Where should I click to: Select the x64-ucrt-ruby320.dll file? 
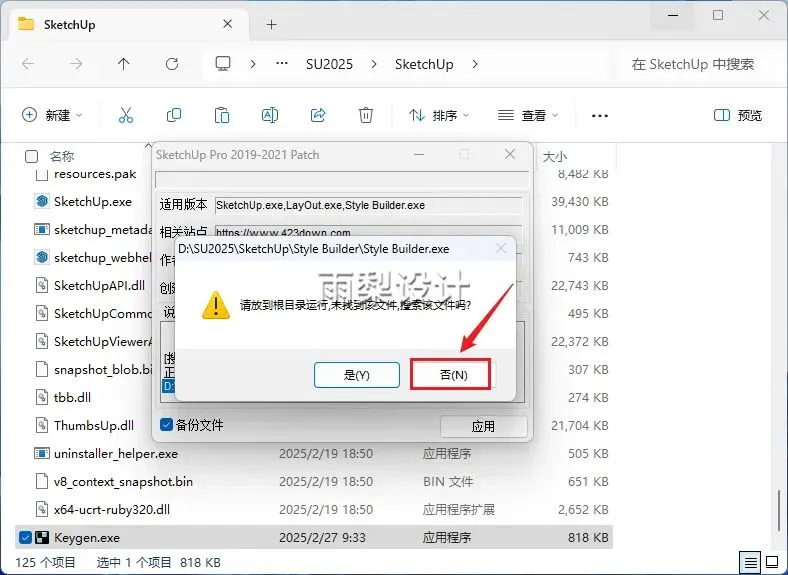point(112,510)
